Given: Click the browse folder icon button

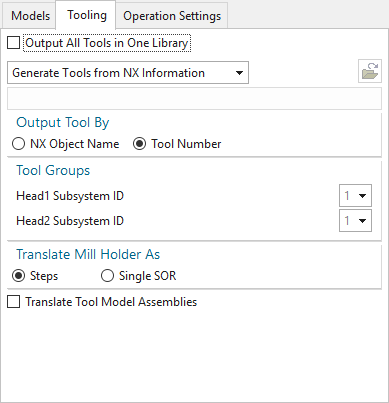Looking at the screenshot, I should [x=370, y=71].
